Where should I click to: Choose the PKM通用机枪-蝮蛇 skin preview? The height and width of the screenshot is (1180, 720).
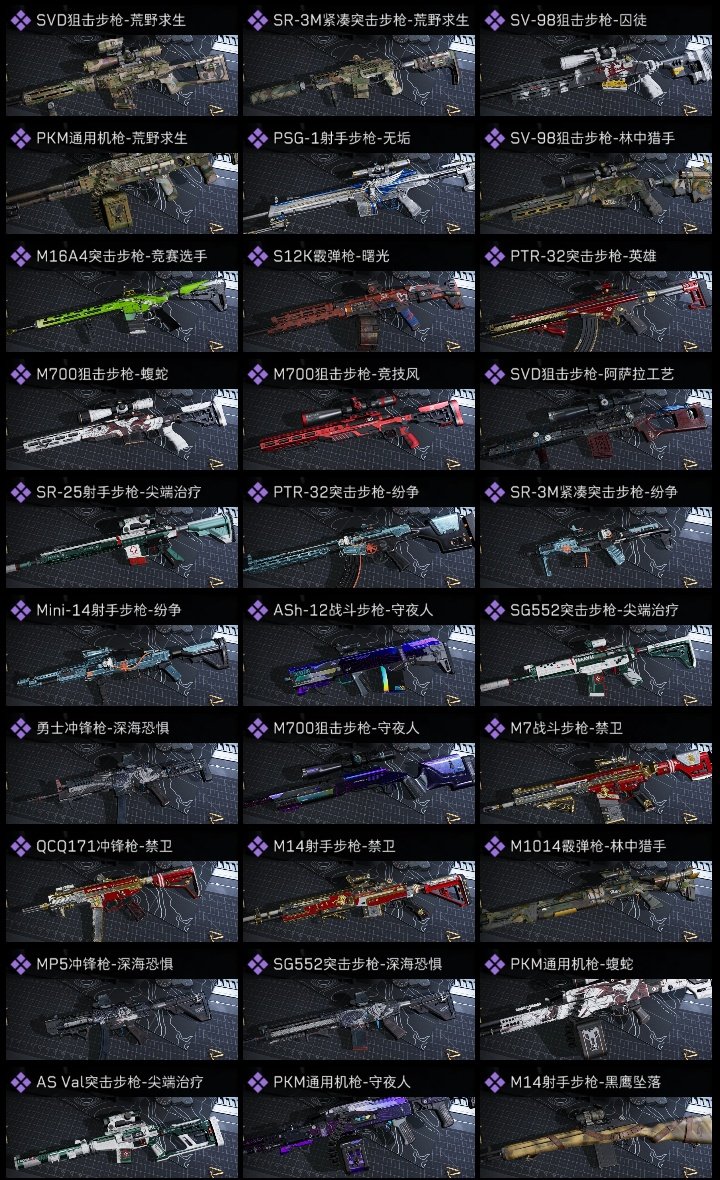(x=596, y=1019)
